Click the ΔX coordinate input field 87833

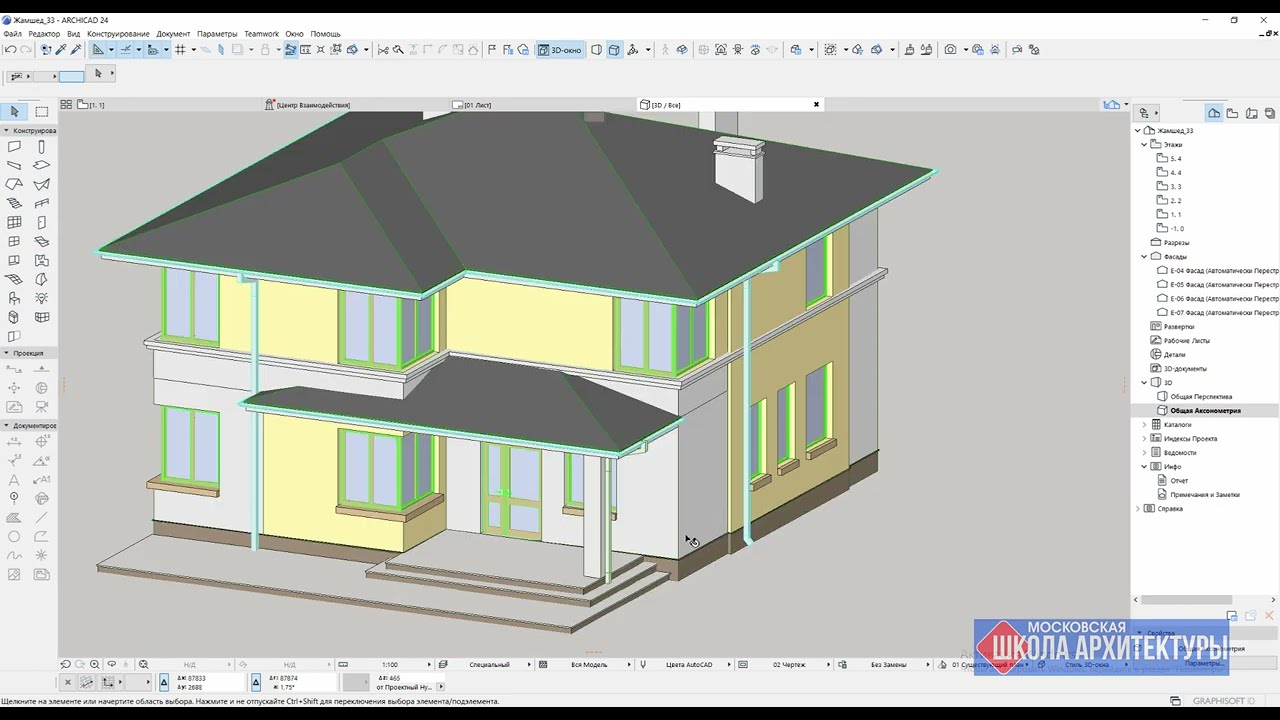(x=208, y=679)
